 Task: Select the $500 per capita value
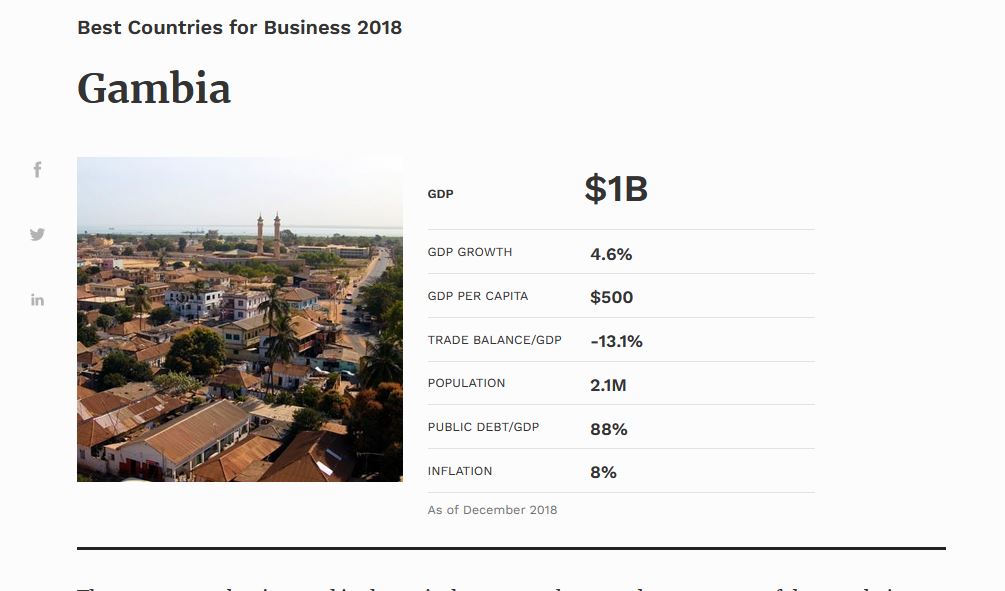click(611, 297)
